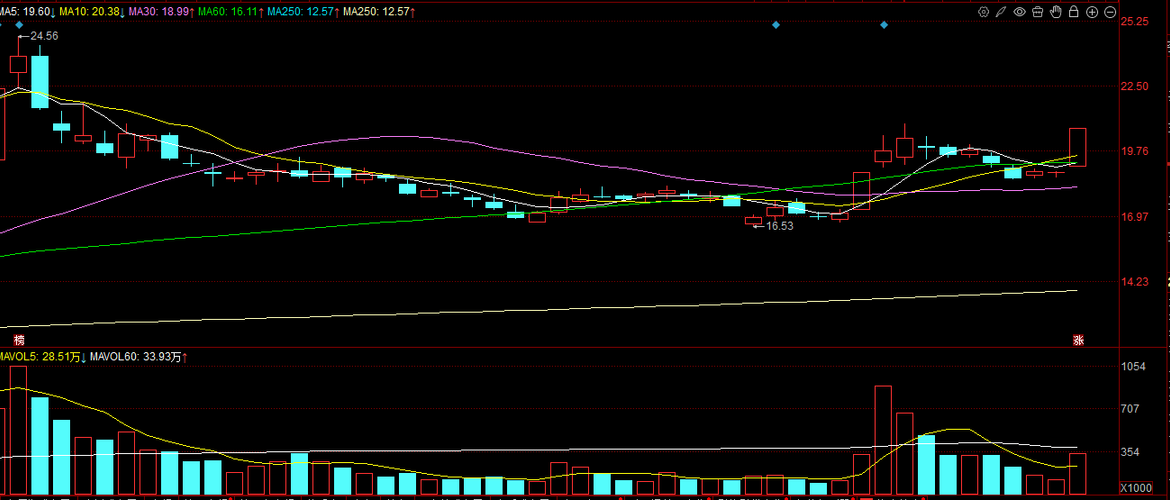Toggle the chart lock icon
Image resolution: width=1170 pixels, height=500 pixels.
point(1074,11)
